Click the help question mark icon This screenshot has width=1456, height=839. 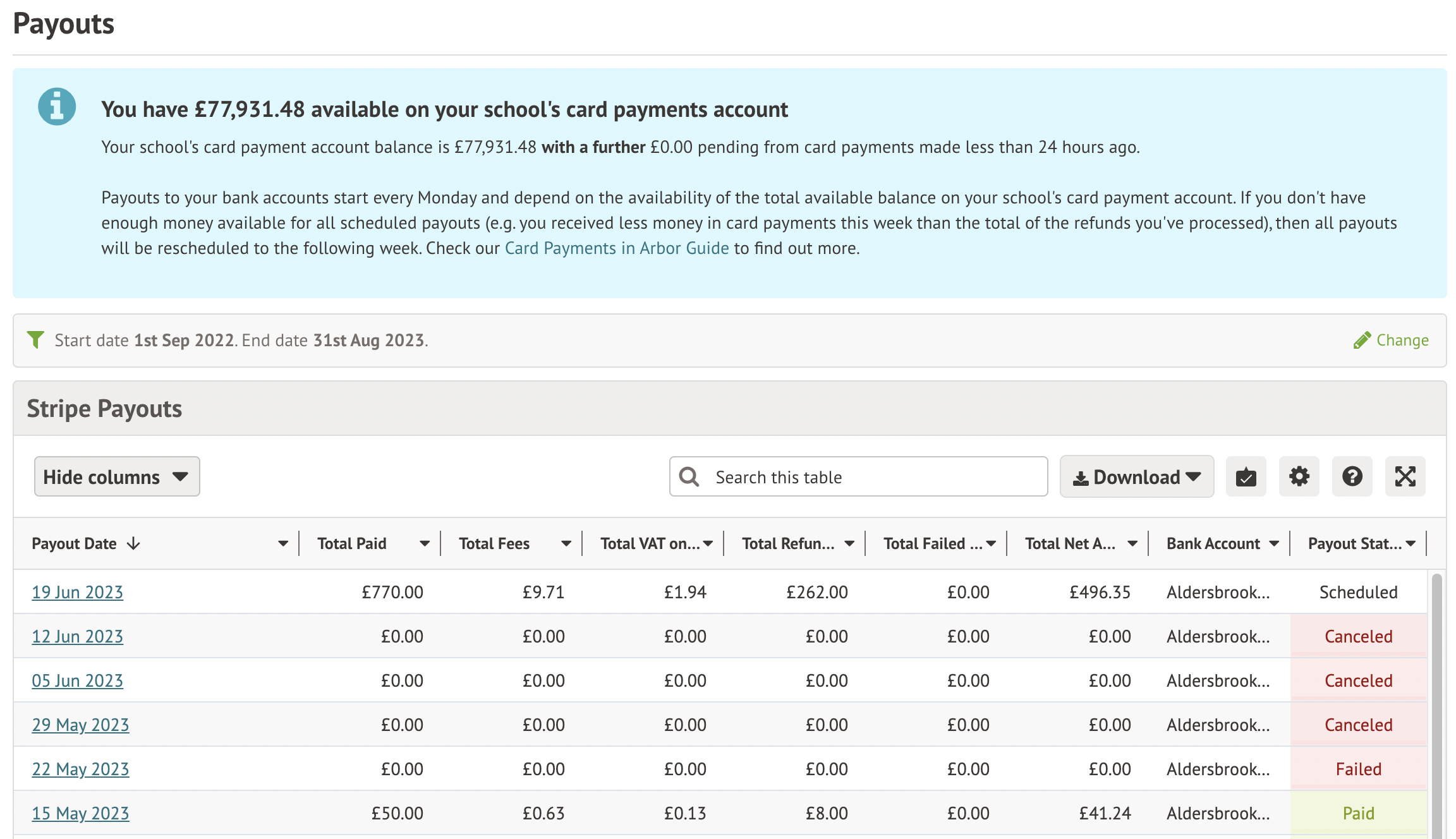(1352, 476)
